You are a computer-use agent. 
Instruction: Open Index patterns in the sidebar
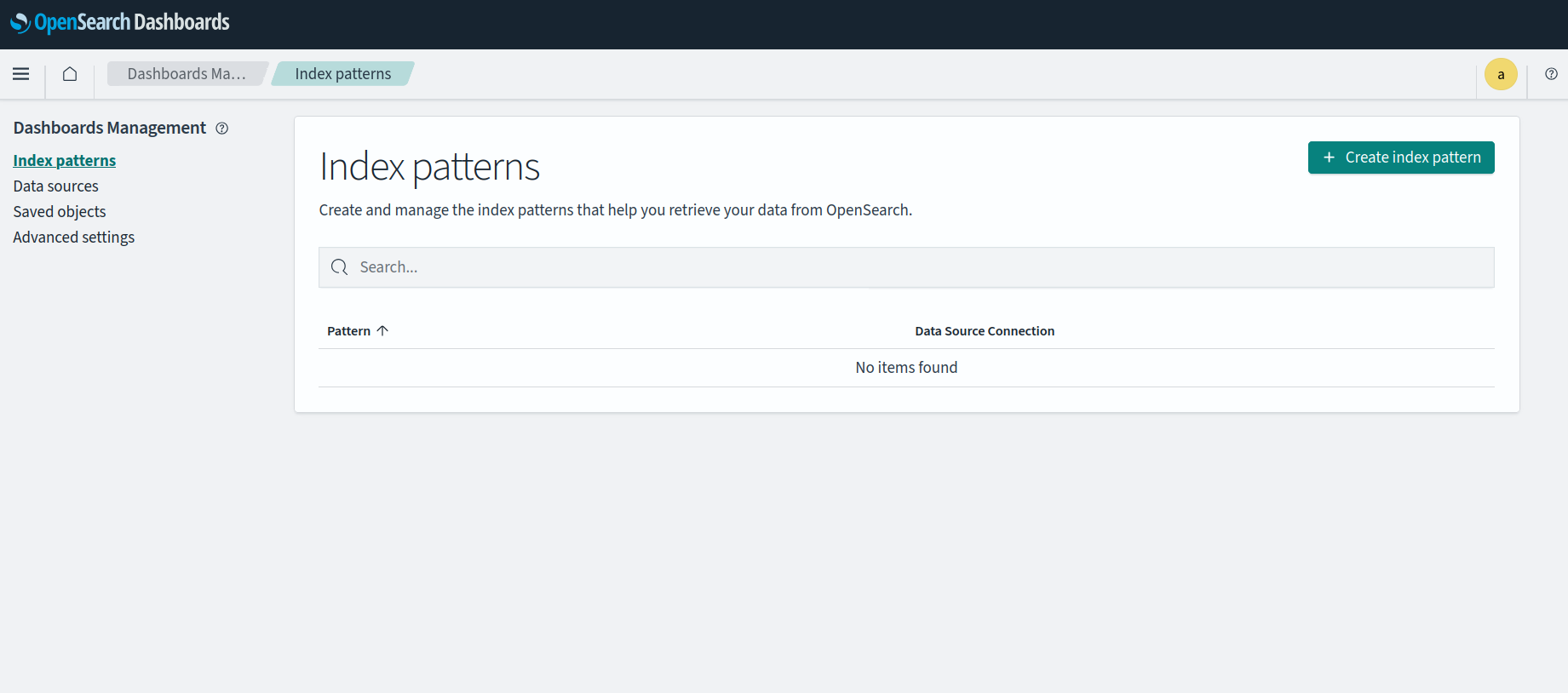[x=65, y=161]
